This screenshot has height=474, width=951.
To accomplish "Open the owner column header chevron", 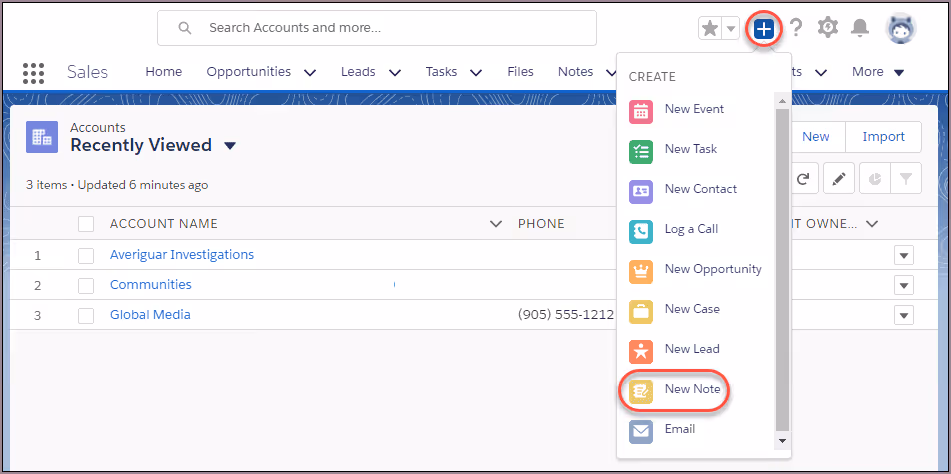I will [872, 224].
